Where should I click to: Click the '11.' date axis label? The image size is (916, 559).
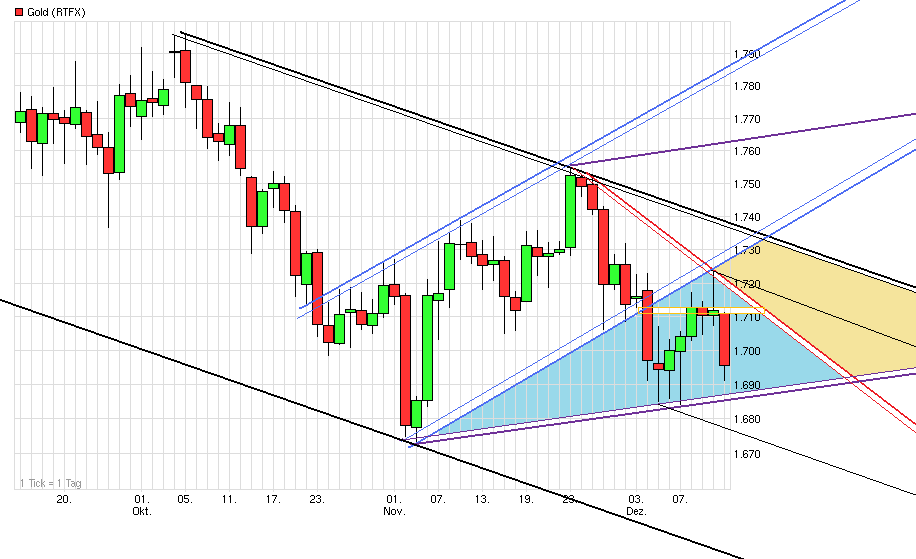(229, 499)
